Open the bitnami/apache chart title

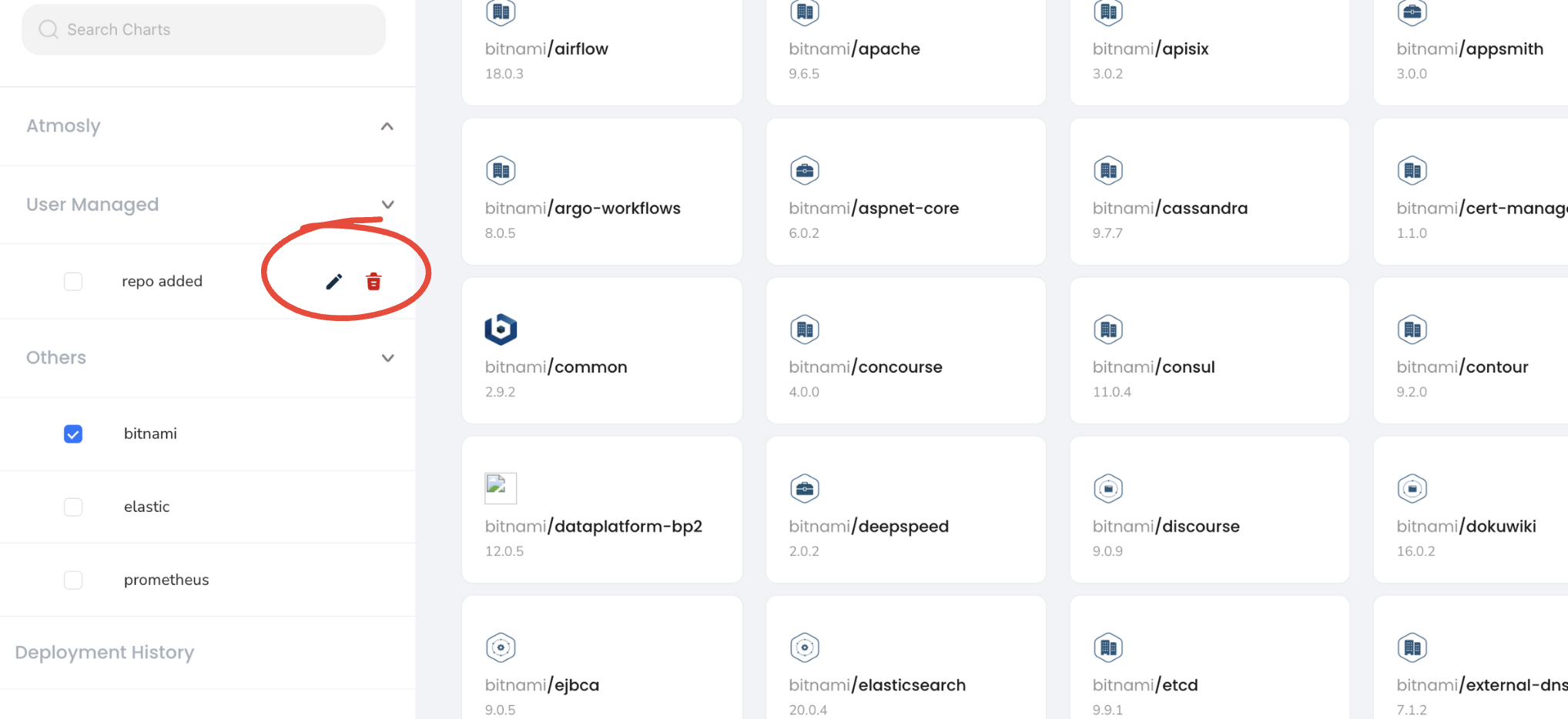[x=854, y=48]
